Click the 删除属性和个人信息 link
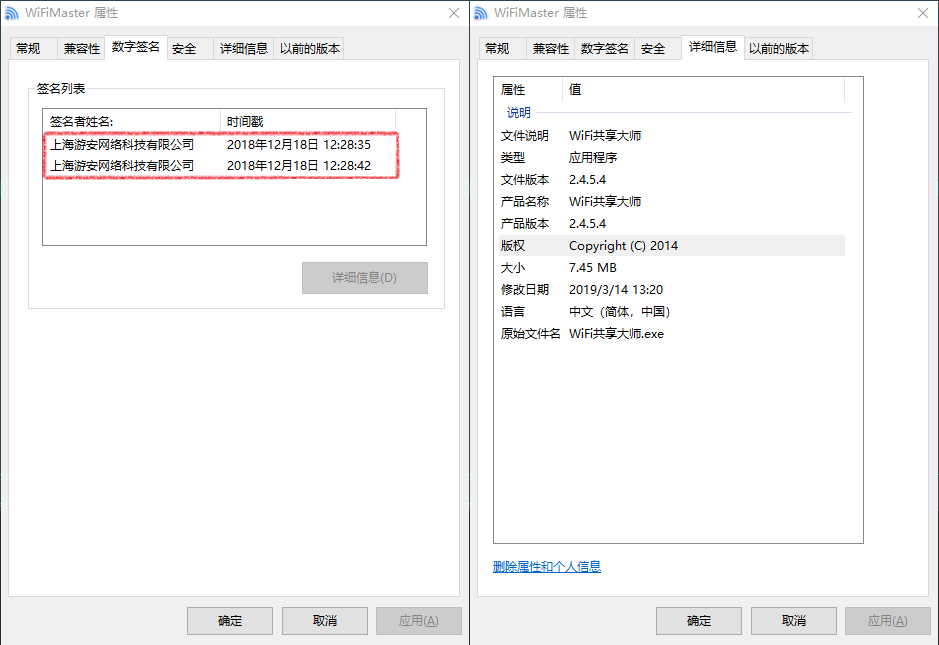The width and height of the screenshot is (939, 645). (547, 567)
